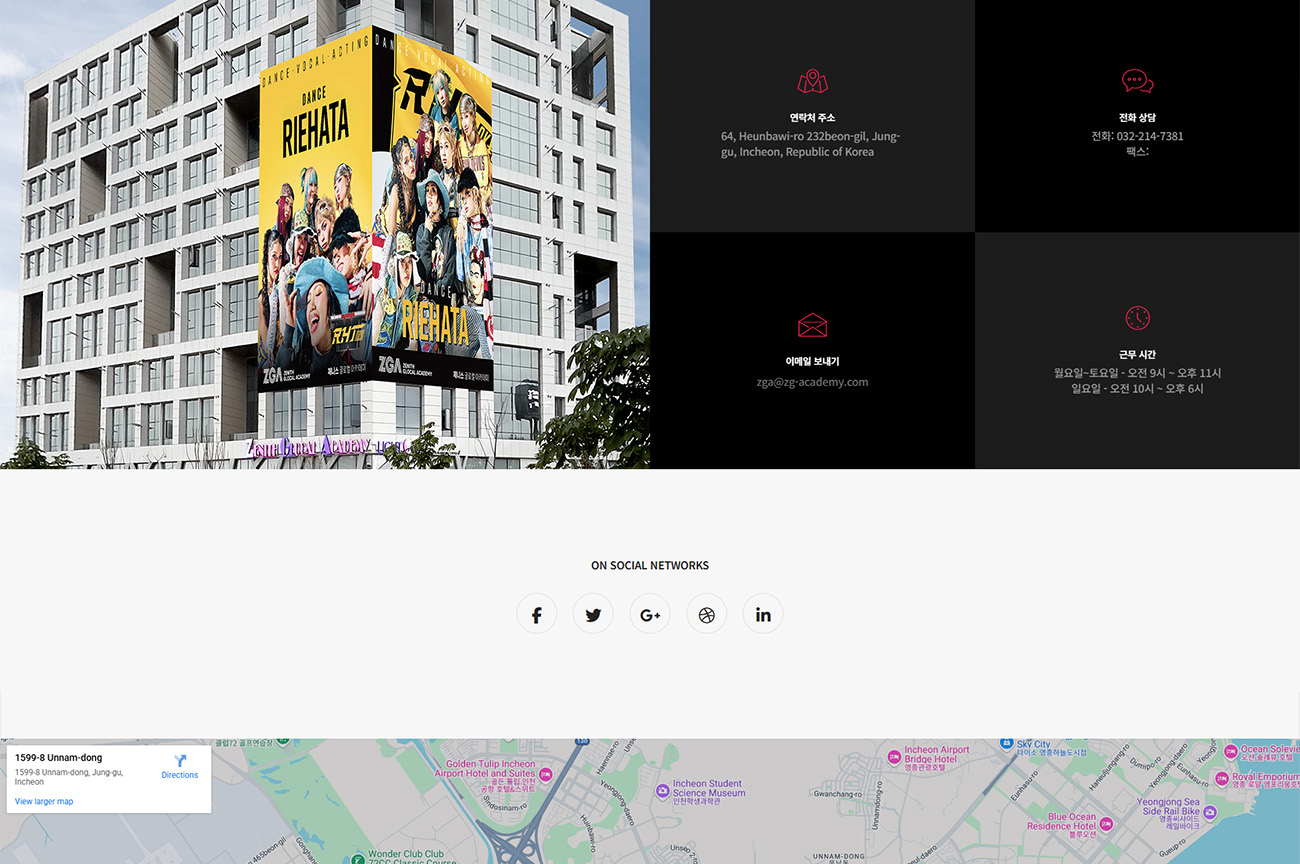Click the Incheon Student Science Museum marker
Image resolution: width=1300 pixels, height=864 pixels.
[x=662, y=791]
